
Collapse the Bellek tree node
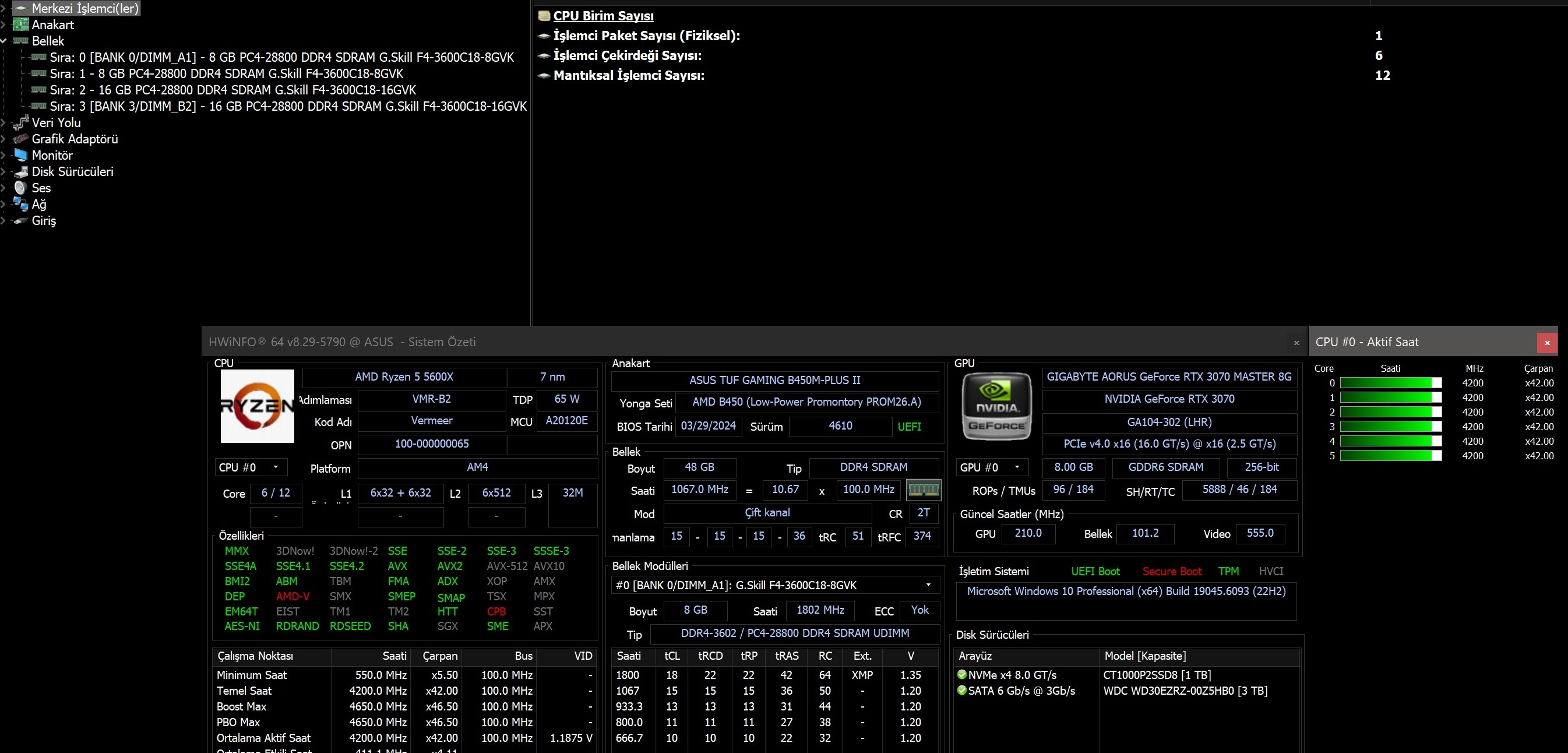(3, 41)
